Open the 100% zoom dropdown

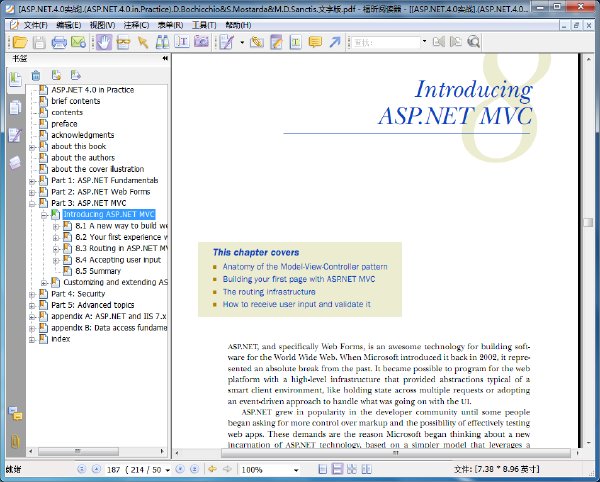click(x=296, y=470)
